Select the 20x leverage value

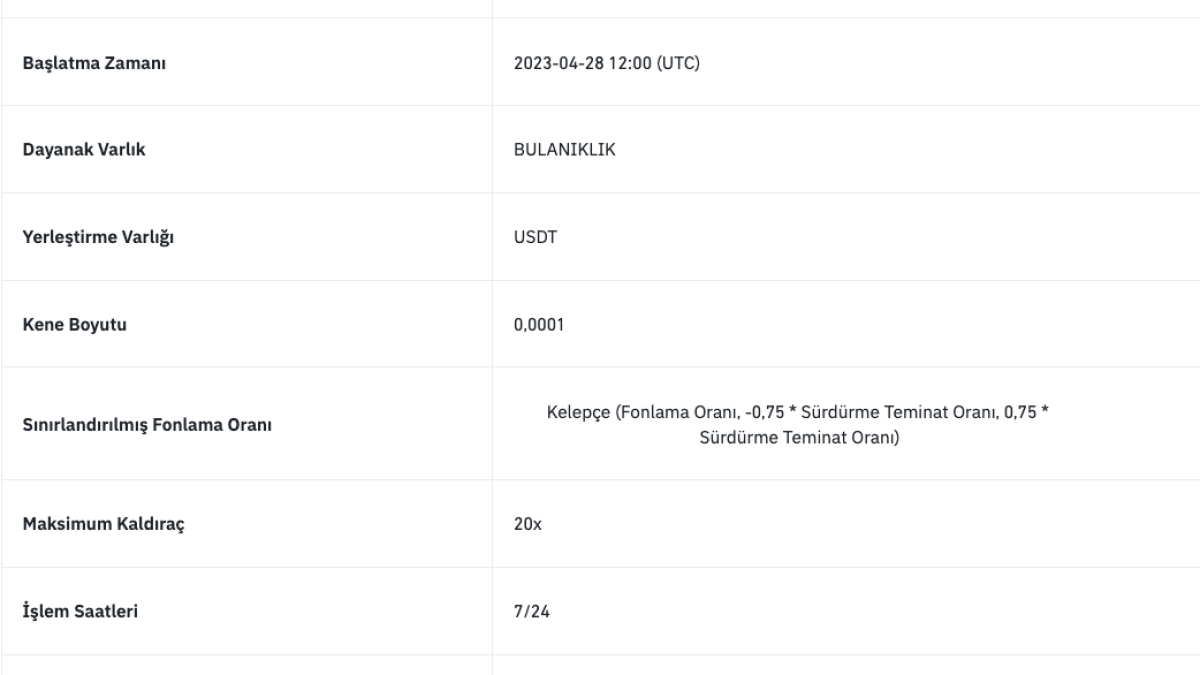pyautogui.click(x=527, y=524)
